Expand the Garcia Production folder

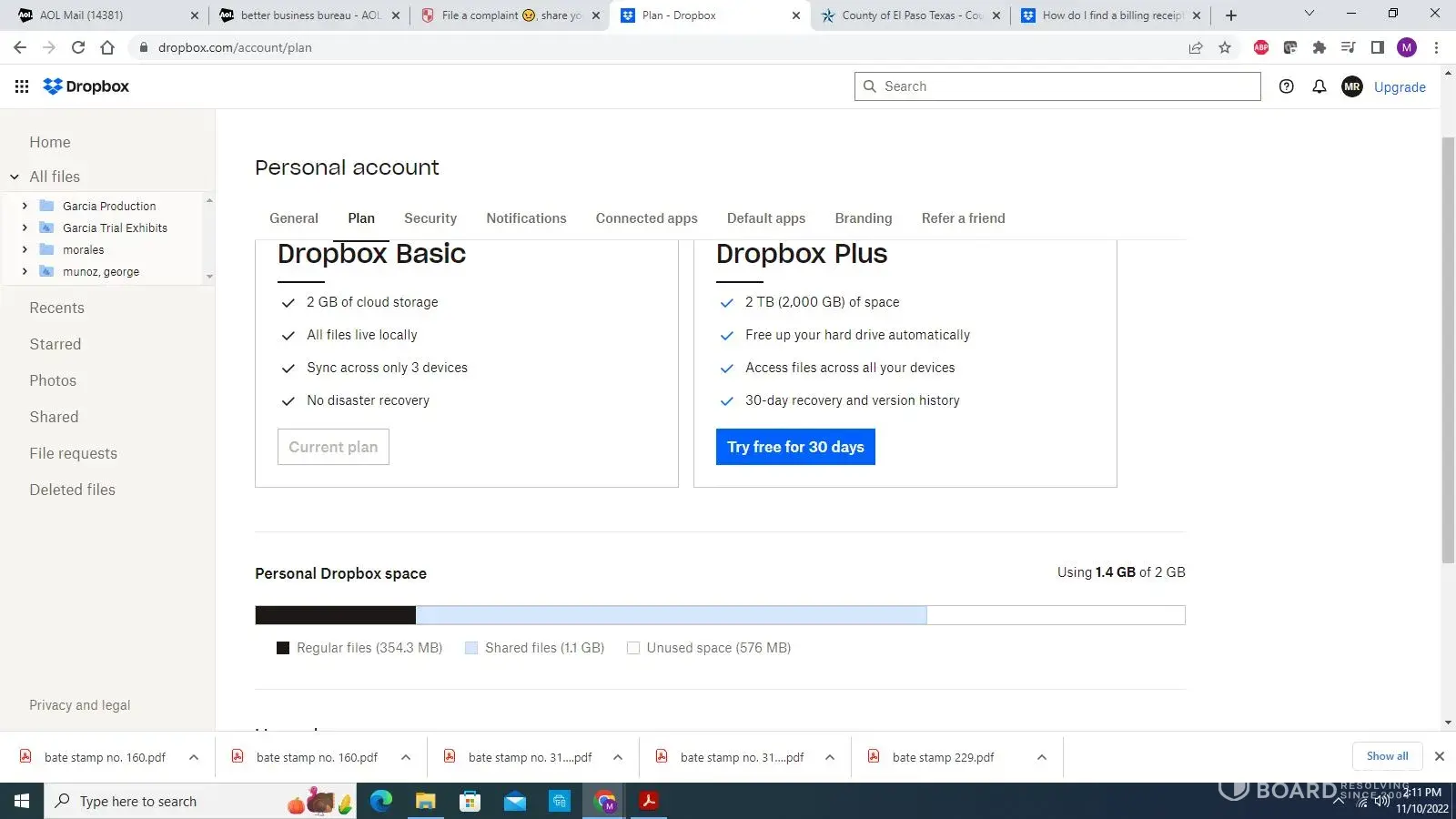[x=25, y=207]
